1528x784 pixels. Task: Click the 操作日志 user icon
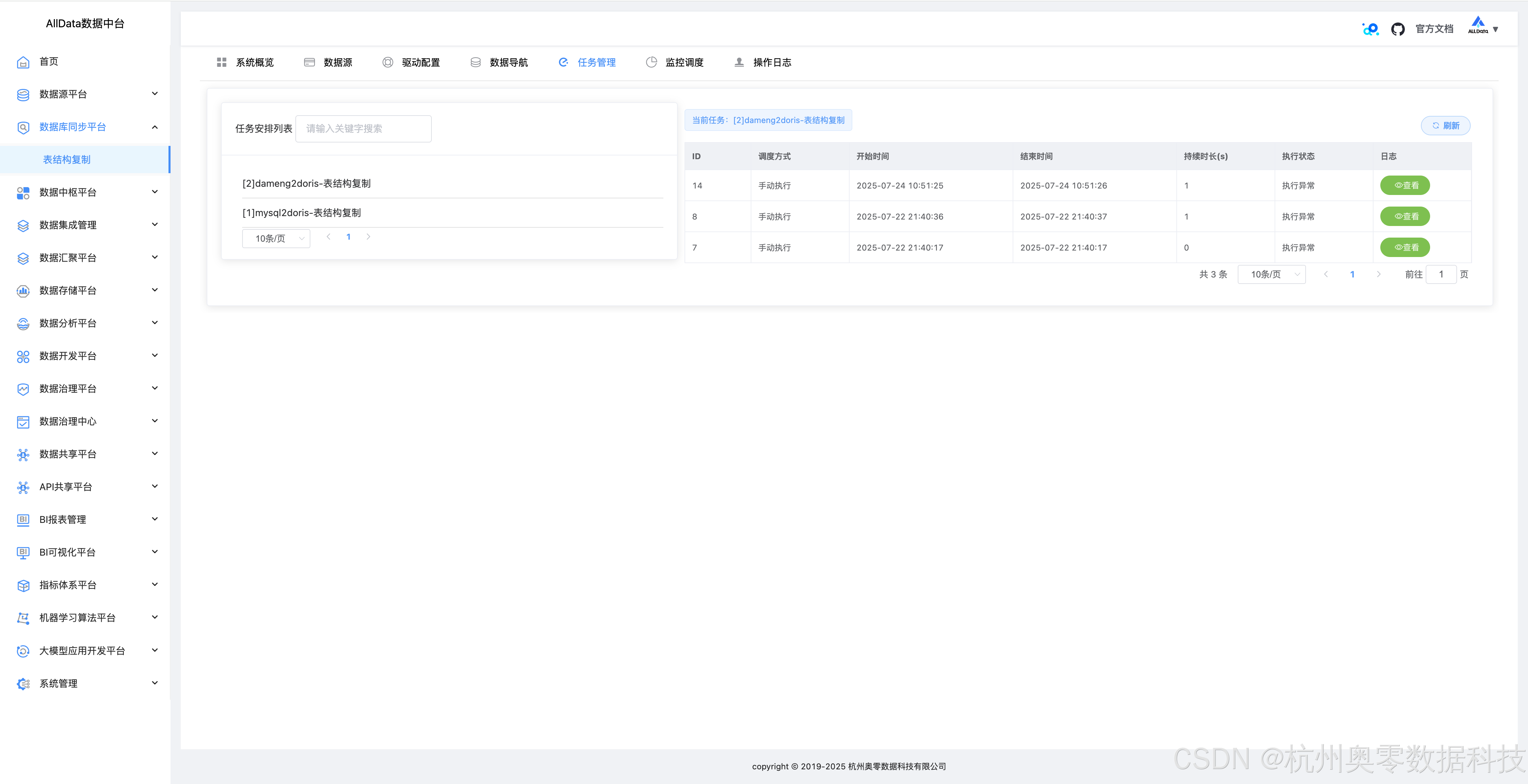click(739, 62)
